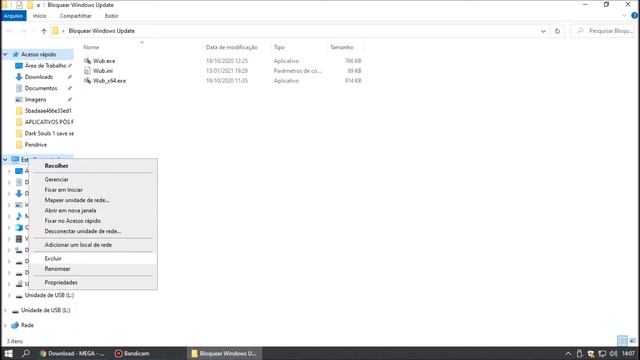Viewport: 640px width, 360px height.
Task: Click the back navigation arrow
Action: click(9, 31)
